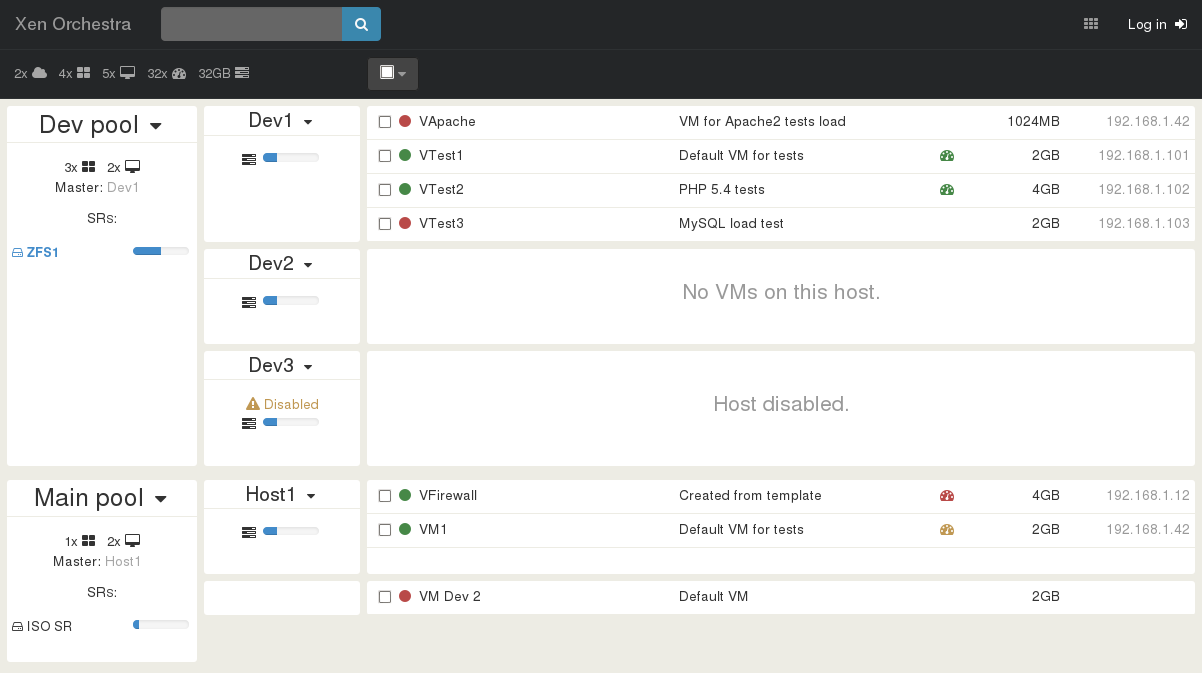
Task: Click 'PHP 5.4 tests' description
Action: click(722, 189)
